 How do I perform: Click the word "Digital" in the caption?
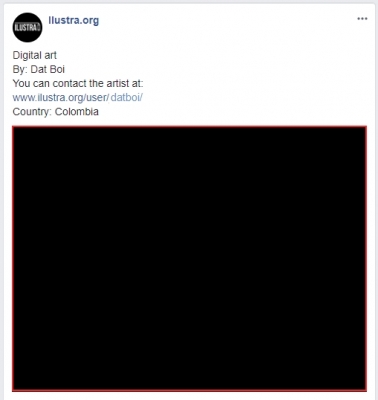pos(27,55)
